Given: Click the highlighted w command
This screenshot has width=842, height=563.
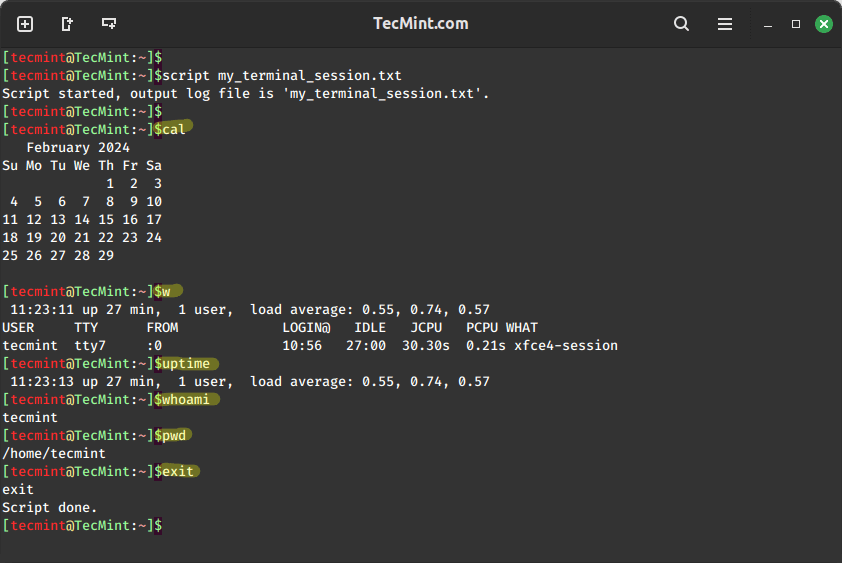Looking at the screenshot, I should pyautogui.click(x=166, y=291).
